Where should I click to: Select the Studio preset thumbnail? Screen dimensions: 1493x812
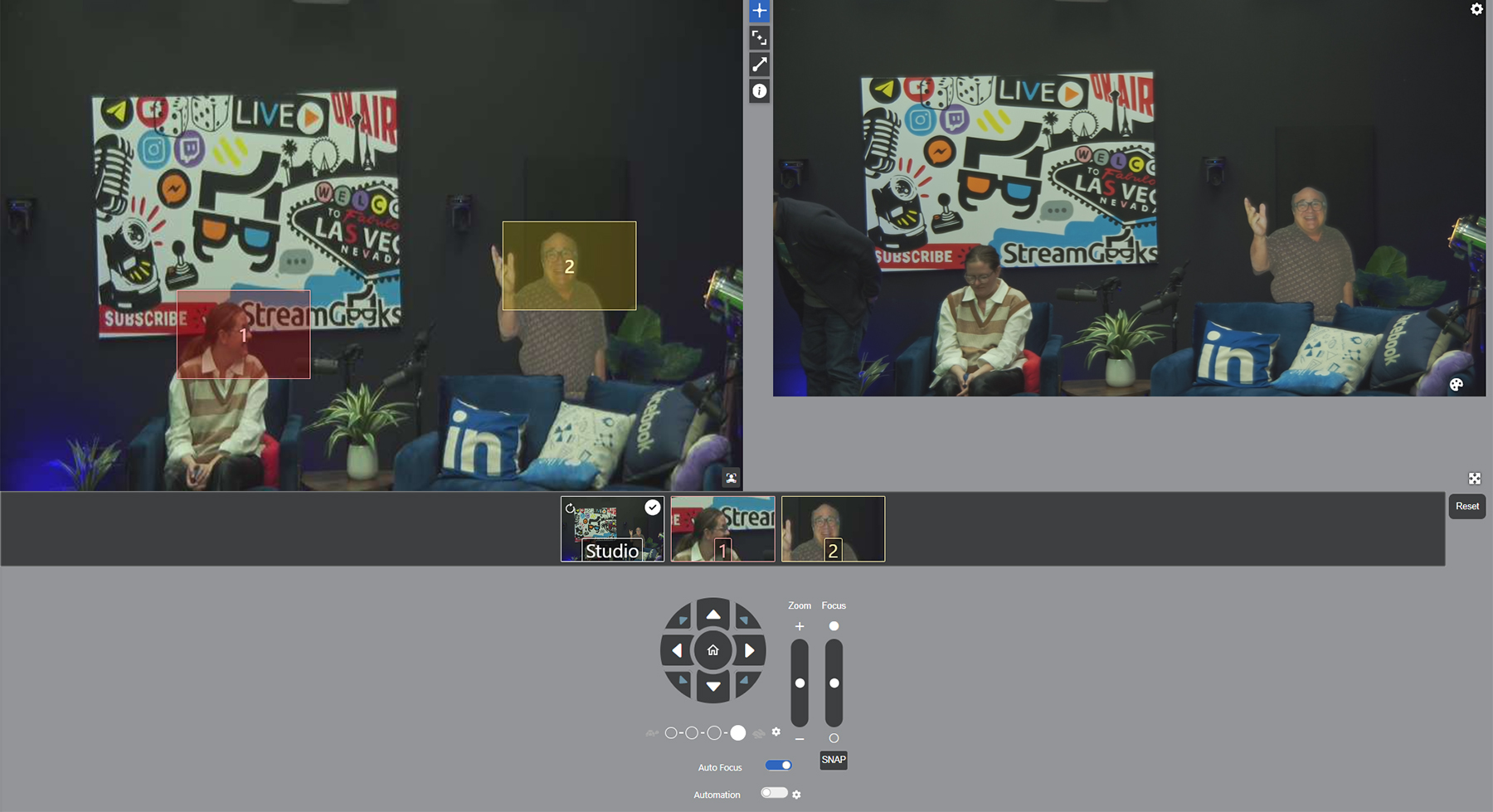(612, 529)
